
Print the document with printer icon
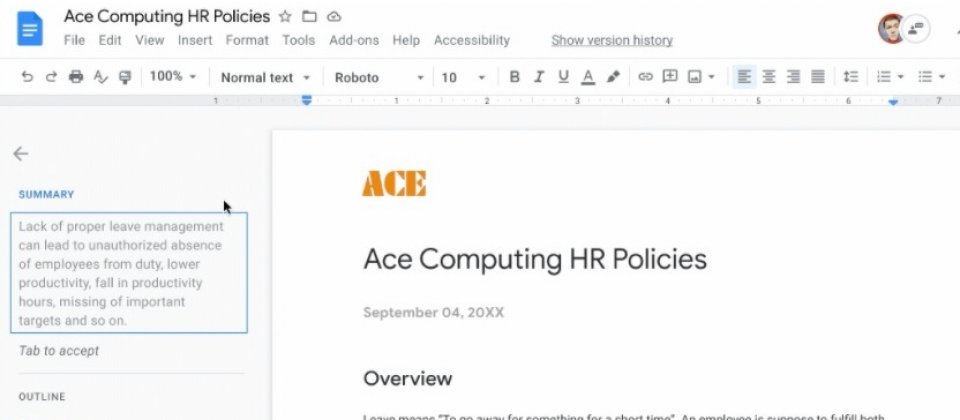tap(76, 77)
